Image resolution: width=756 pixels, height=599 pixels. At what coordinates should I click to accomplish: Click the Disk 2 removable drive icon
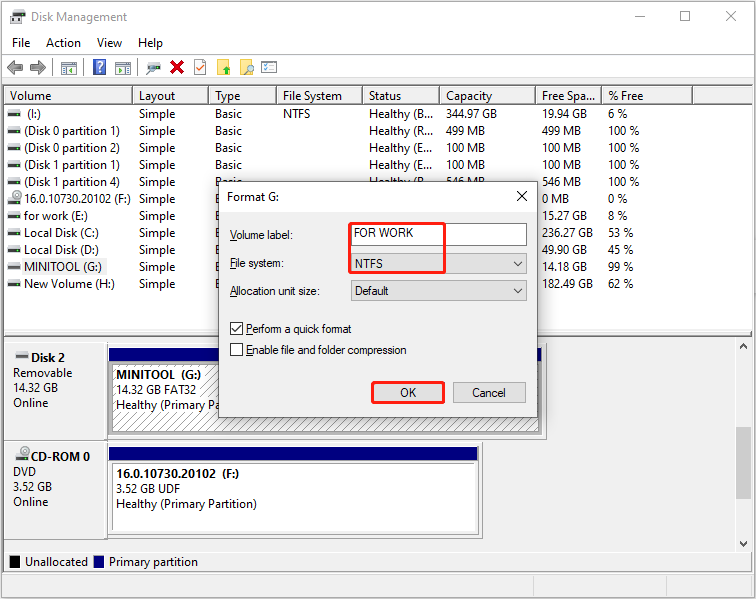22,356
